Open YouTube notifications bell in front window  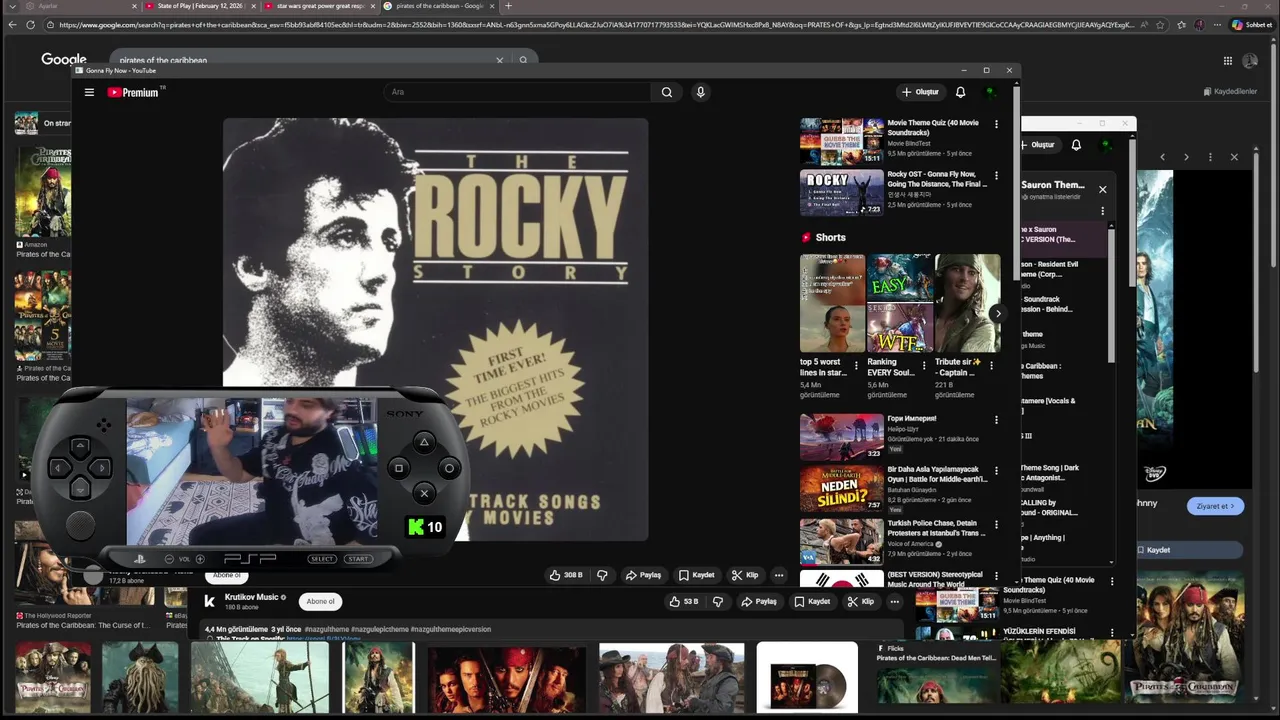tap(960, 92)
